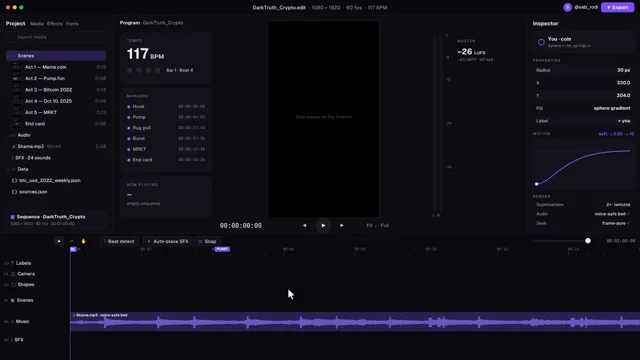
Task: Open the Fit · Full zoom selector
Action: click(378, 225)
